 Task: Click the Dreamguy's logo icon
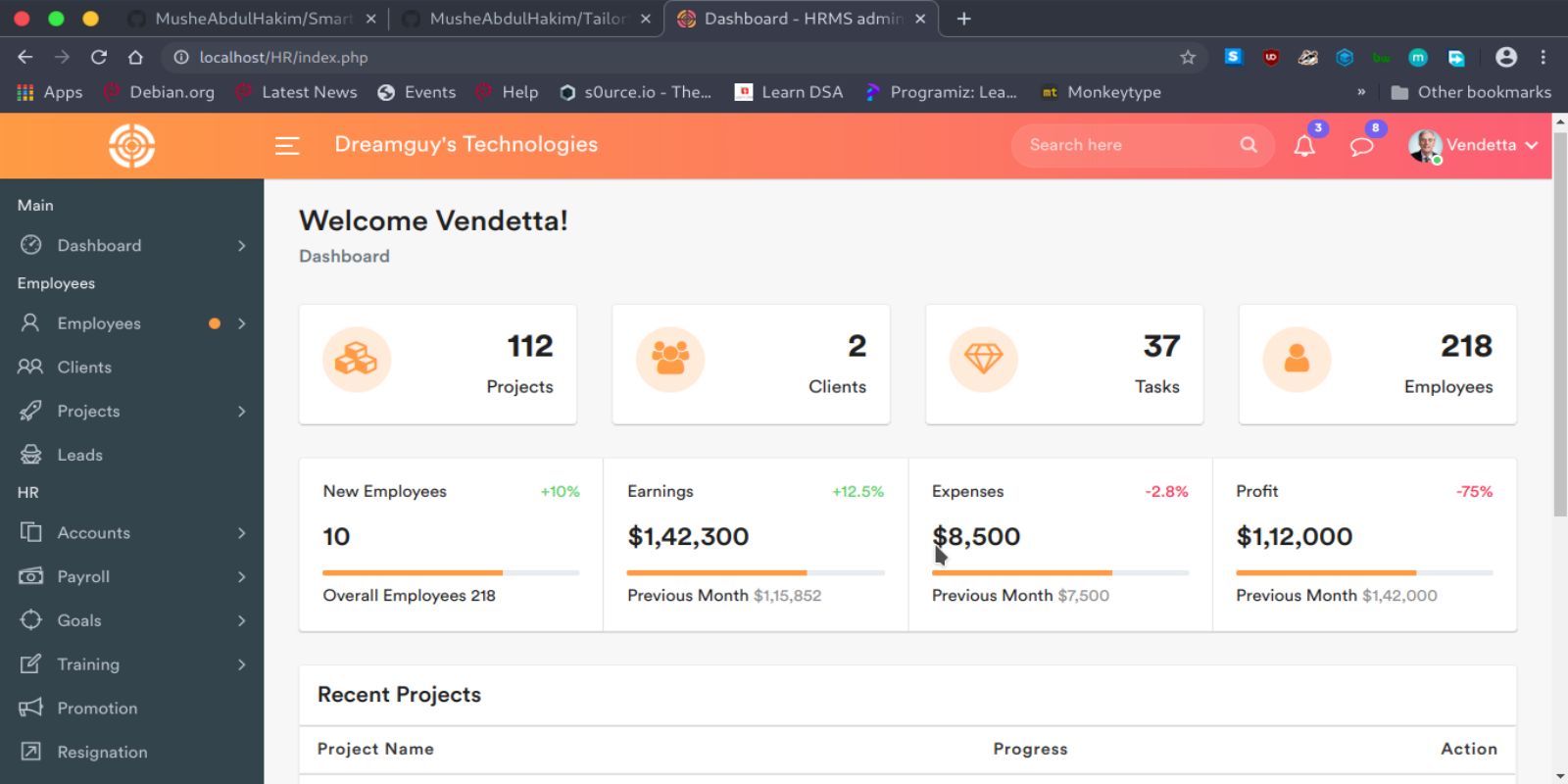131,146
